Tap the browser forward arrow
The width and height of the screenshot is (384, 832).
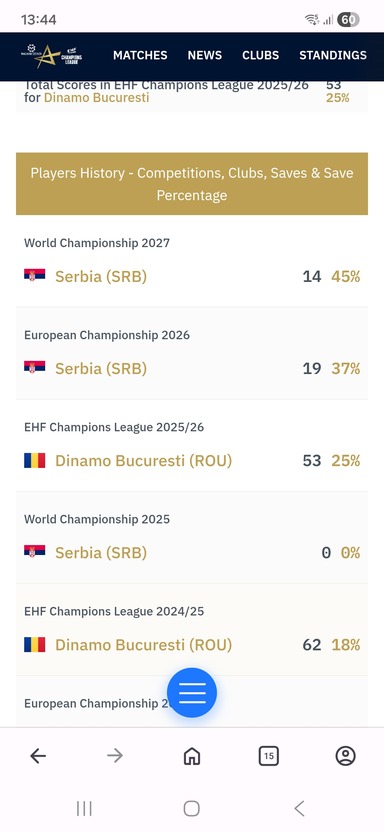point(115,756)
